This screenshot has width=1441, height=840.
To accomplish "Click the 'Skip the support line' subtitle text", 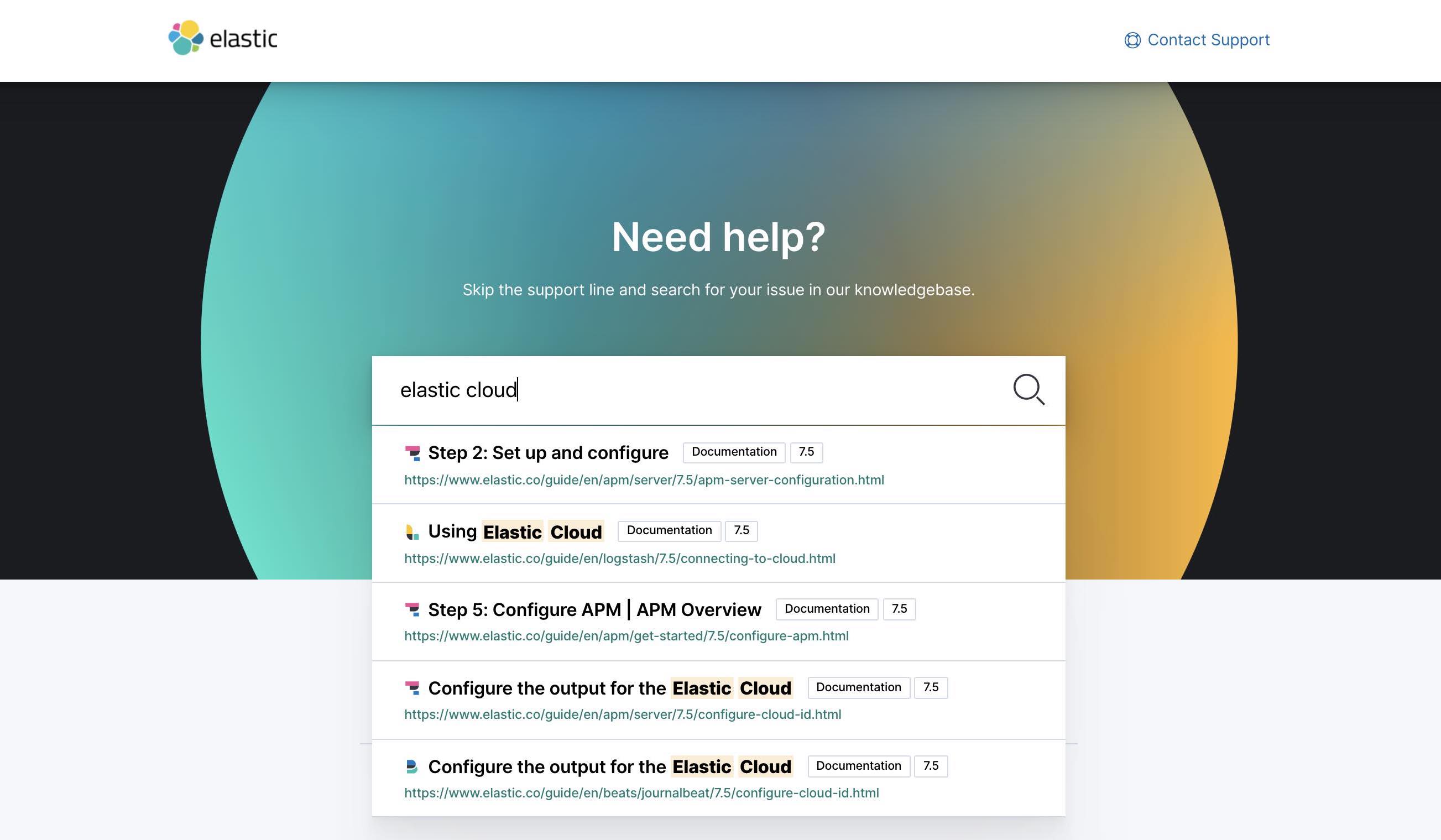I will tap(718, 290).
